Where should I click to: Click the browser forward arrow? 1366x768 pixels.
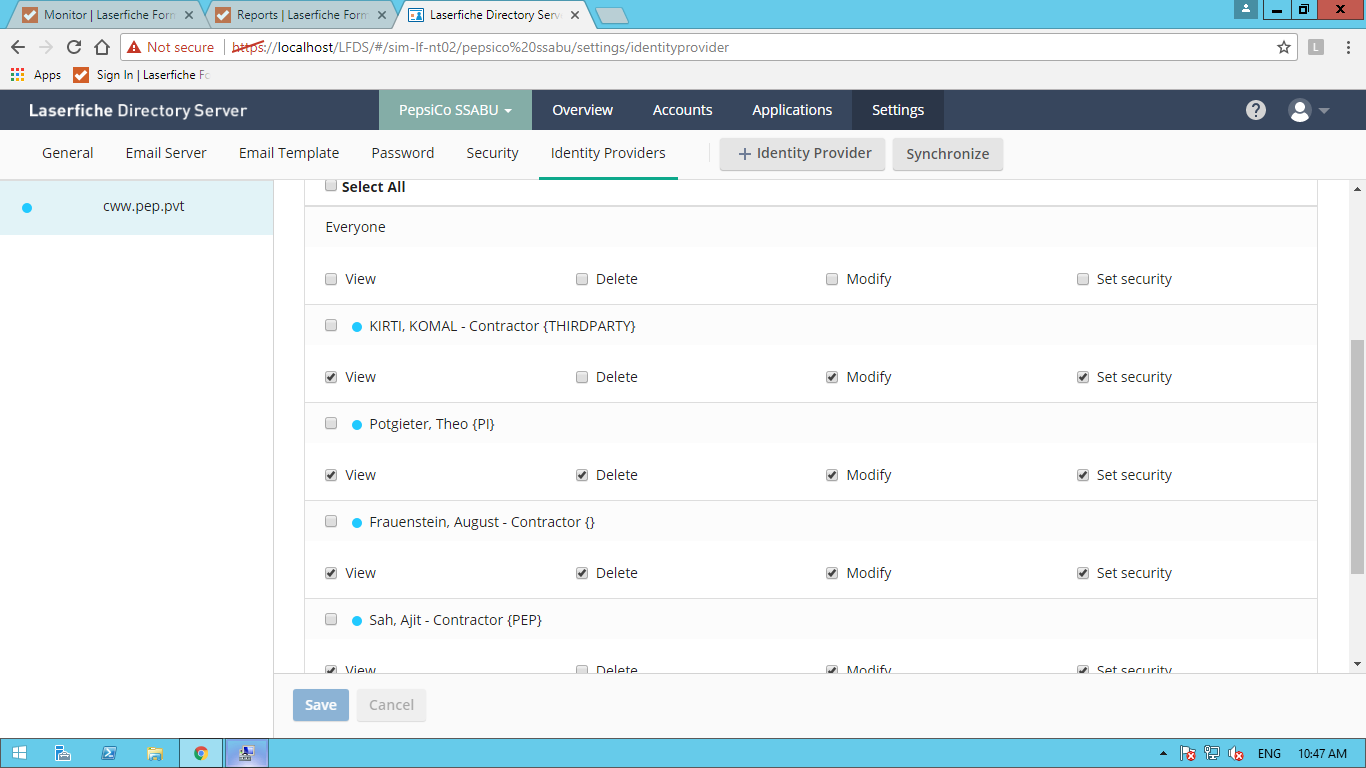pos(46,47)
